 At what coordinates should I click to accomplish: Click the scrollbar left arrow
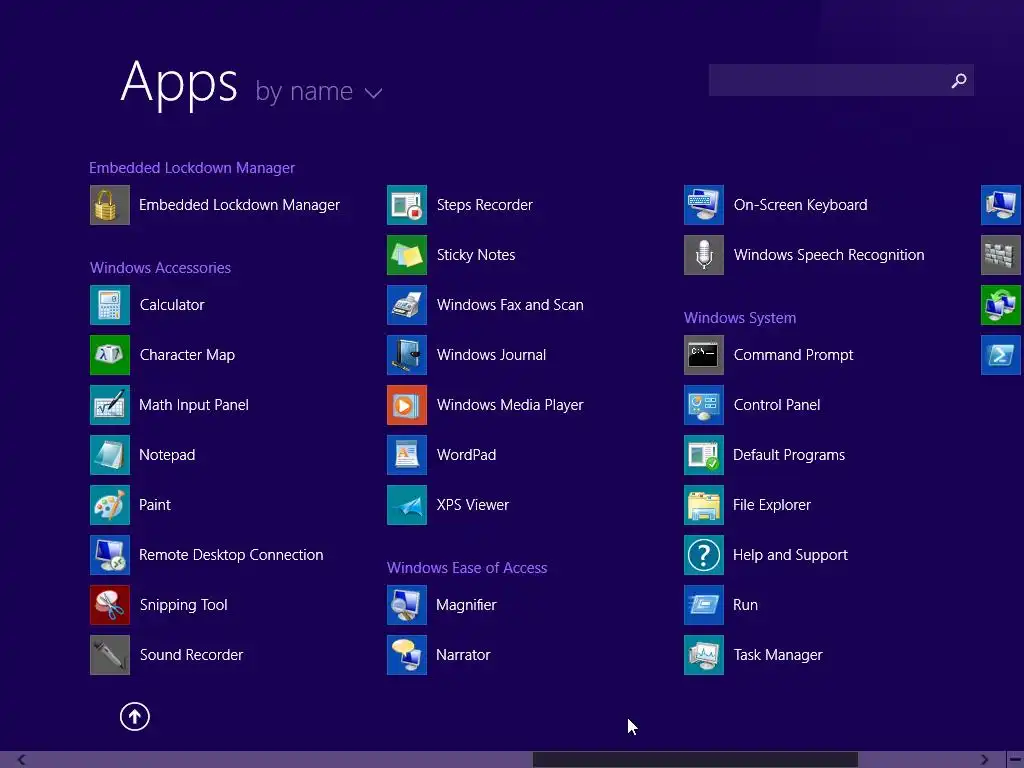click(22, 760)
